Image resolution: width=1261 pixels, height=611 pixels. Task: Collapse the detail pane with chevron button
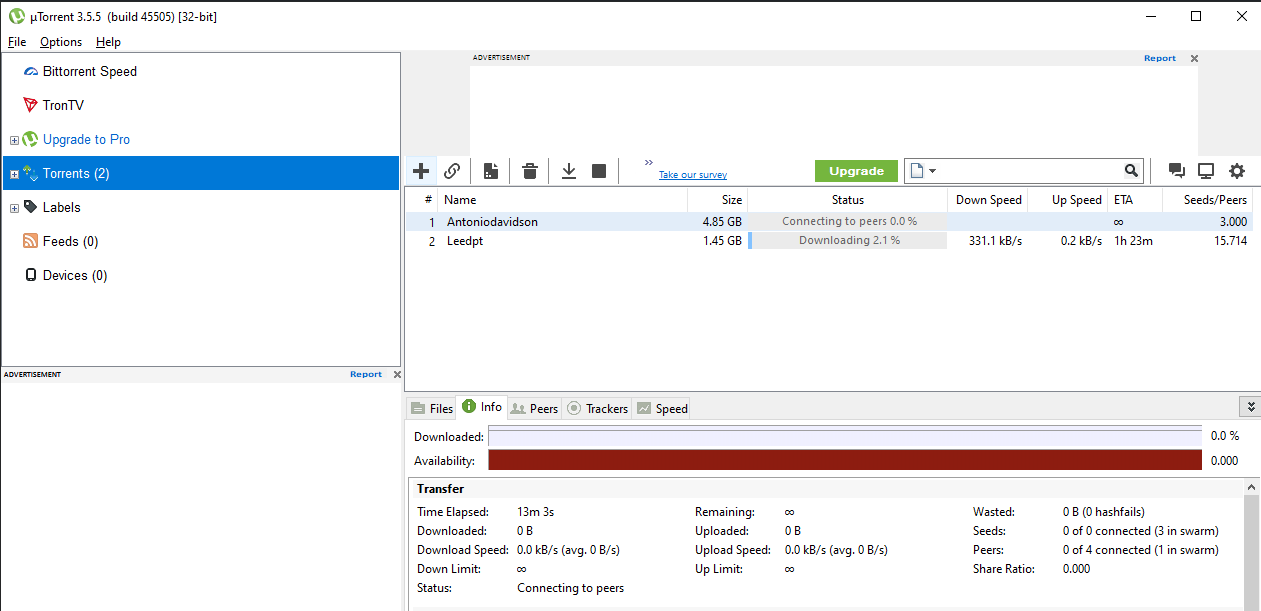1249,407
